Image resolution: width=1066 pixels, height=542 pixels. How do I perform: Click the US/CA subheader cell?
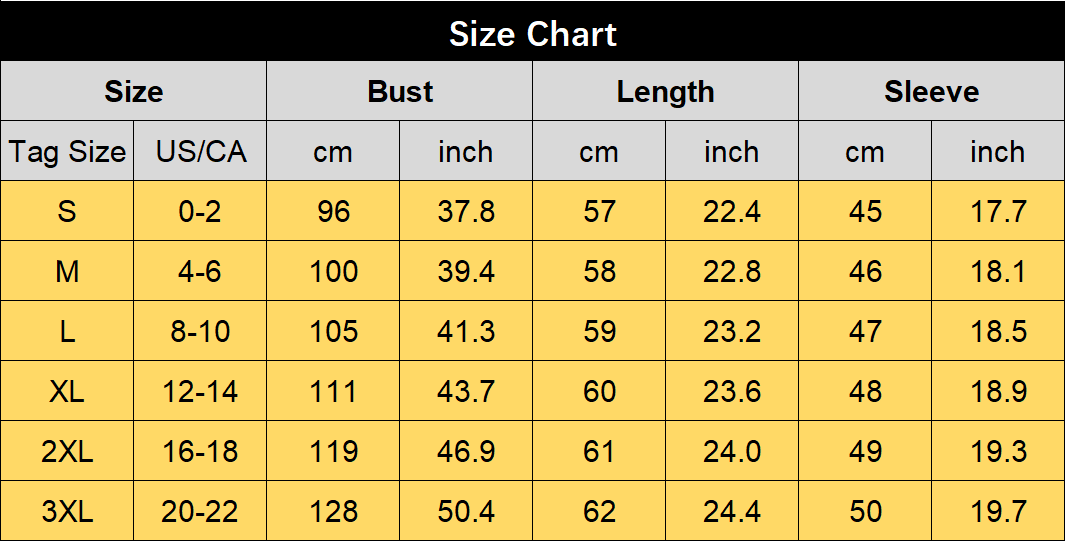click(200, 151)
